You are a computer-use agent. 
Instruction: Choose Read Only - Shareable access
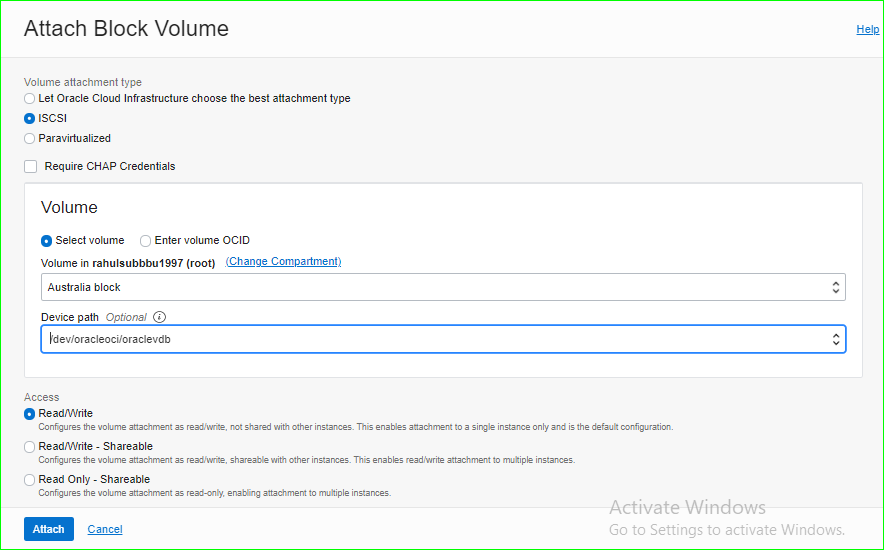pyautogui.click(x=30, y=480)
